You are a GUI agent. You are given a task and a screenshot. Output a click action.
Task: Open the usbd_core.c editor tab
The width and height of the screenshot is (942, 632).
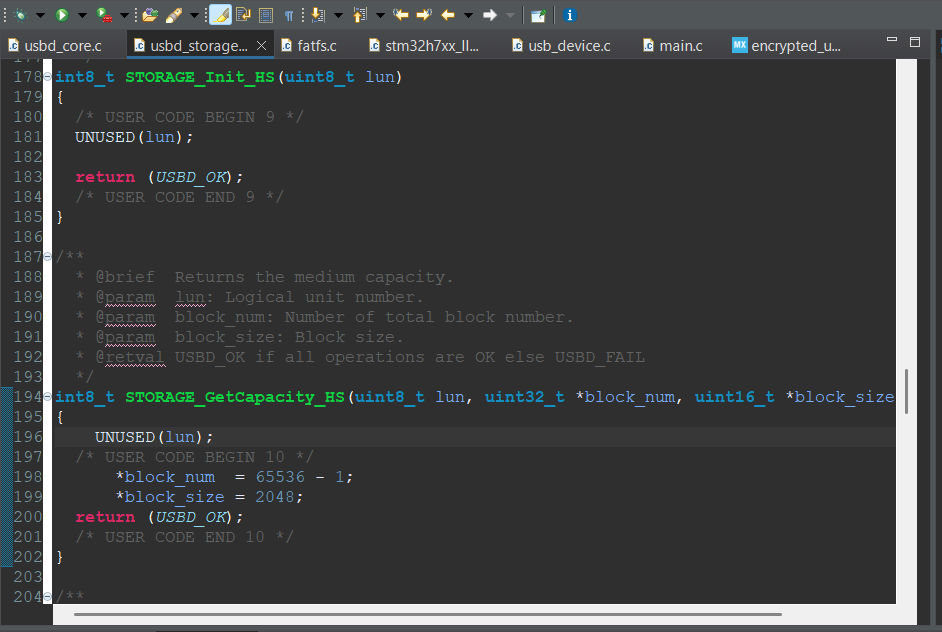[62, 46]
